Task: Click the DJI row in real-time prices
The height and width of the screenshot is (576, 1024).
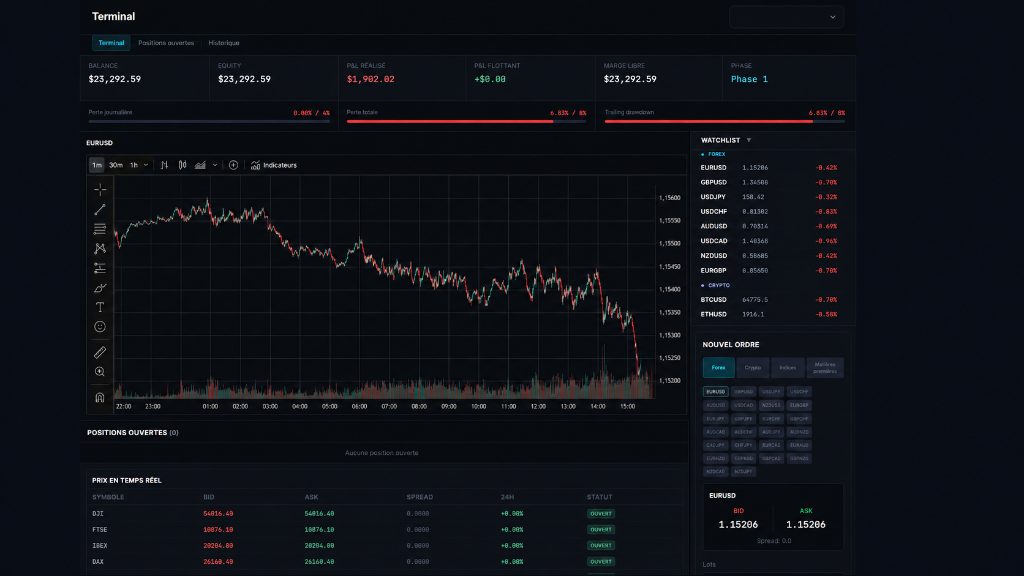Action: tap(385, 514)
